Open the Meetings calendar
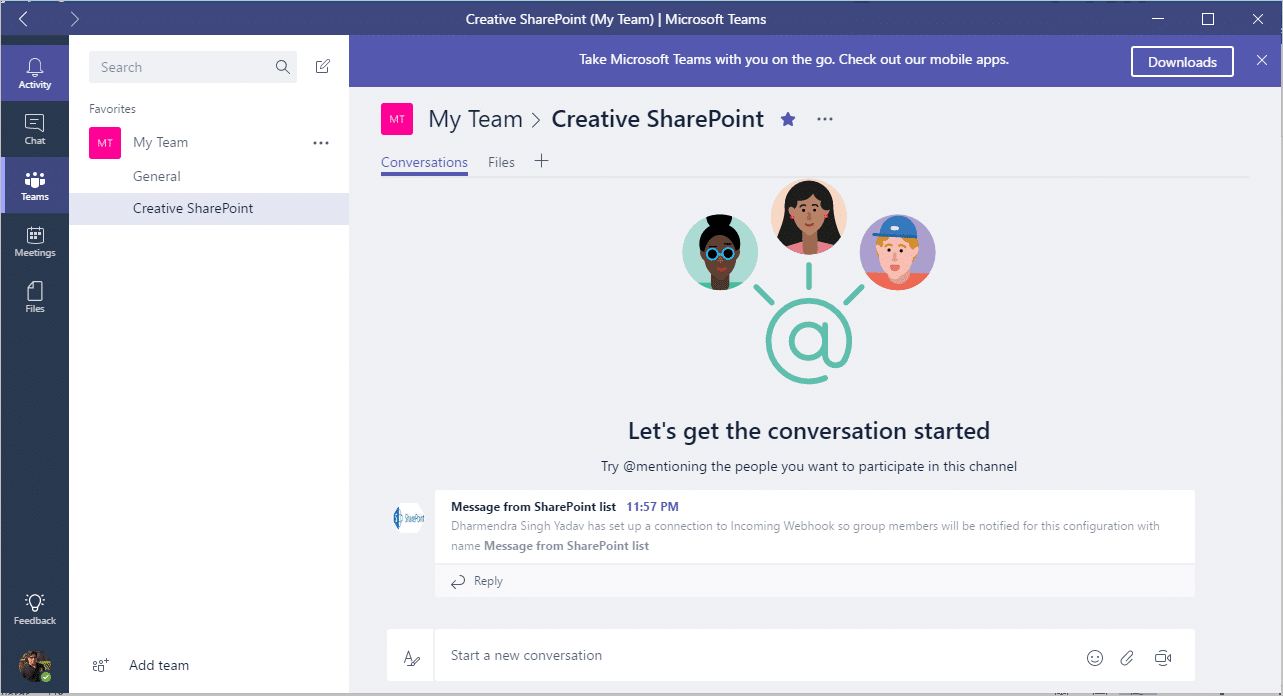This screenshot has width=1283, height=696. (35, 241)
